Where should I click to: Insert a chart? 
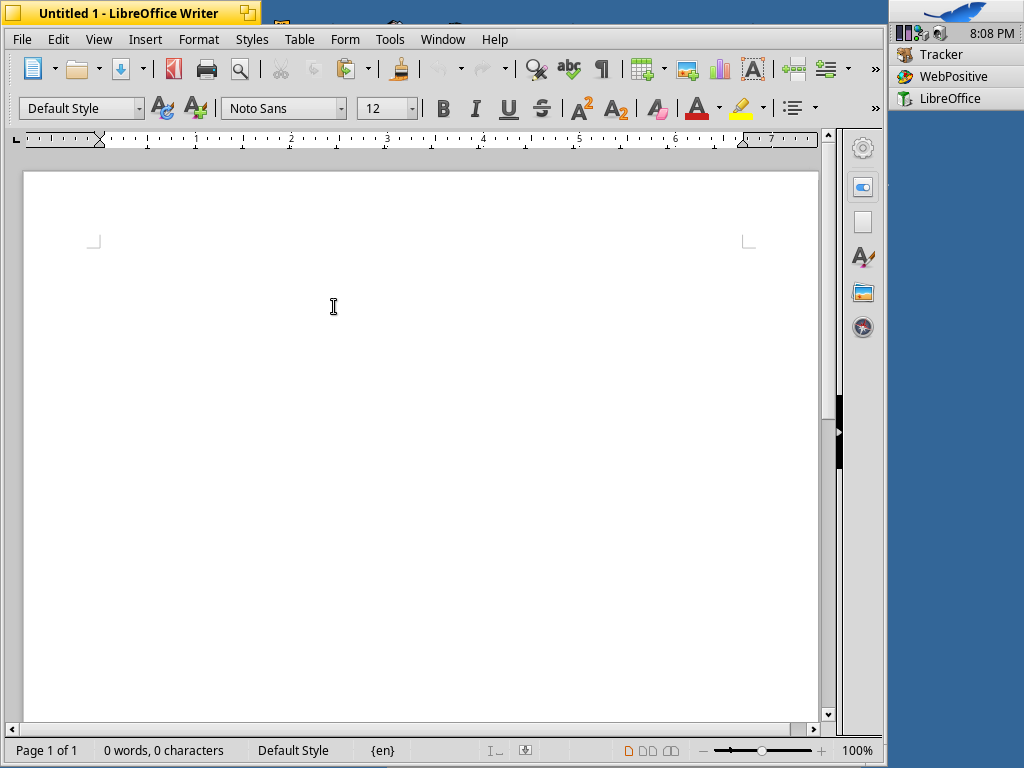[x=719, y=69]
